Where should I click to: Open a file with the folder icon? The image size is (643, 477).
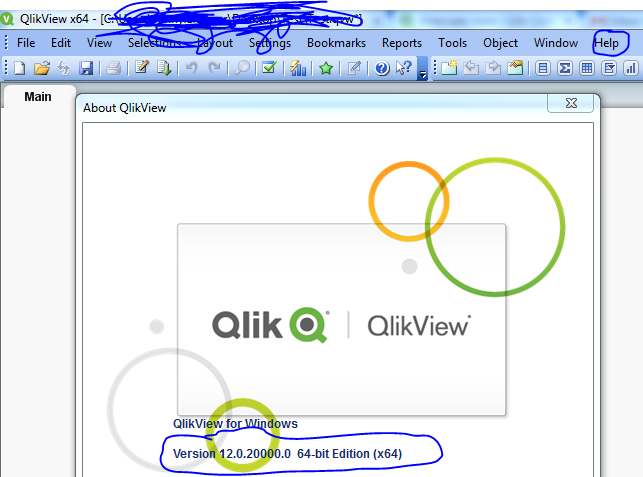pyautogui.click(x=41, y=68)
